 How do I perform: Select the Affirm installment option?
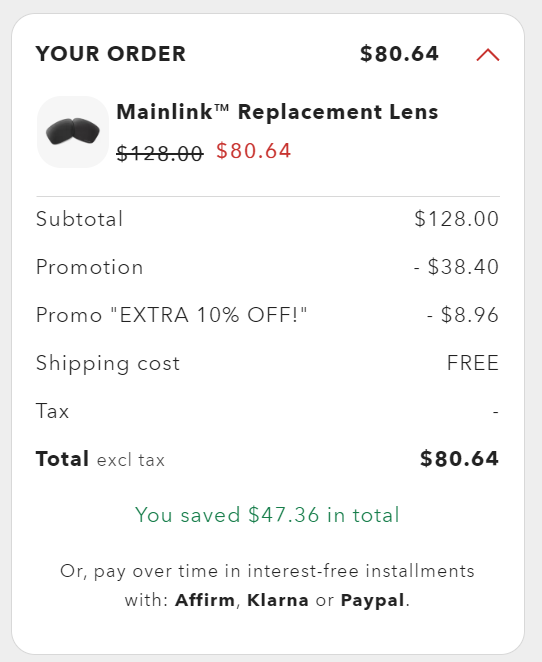click(205, 600)
